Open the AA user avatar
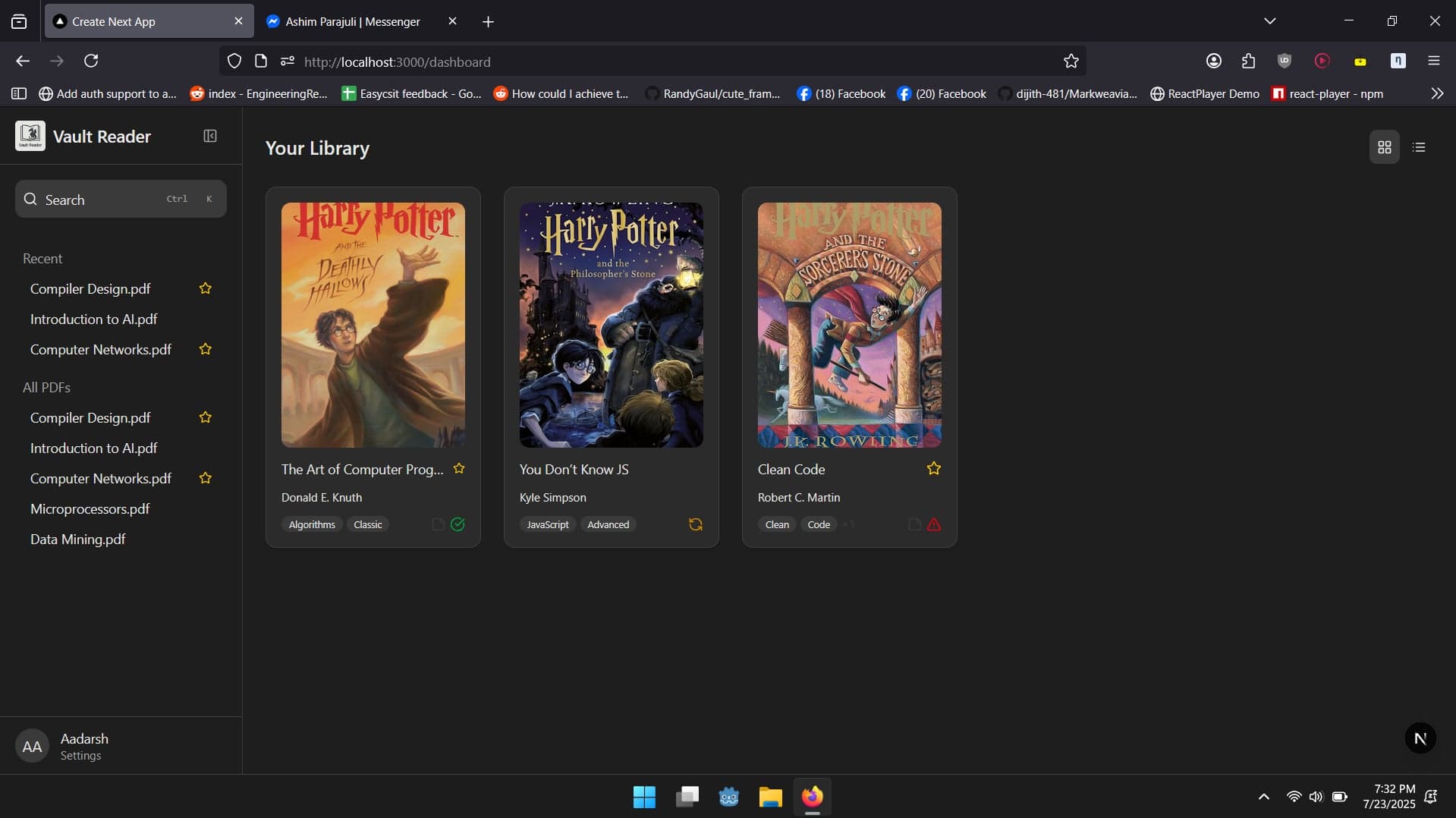Image resolution: width=1456 pixels, height=818 pixels. (32, 747)
